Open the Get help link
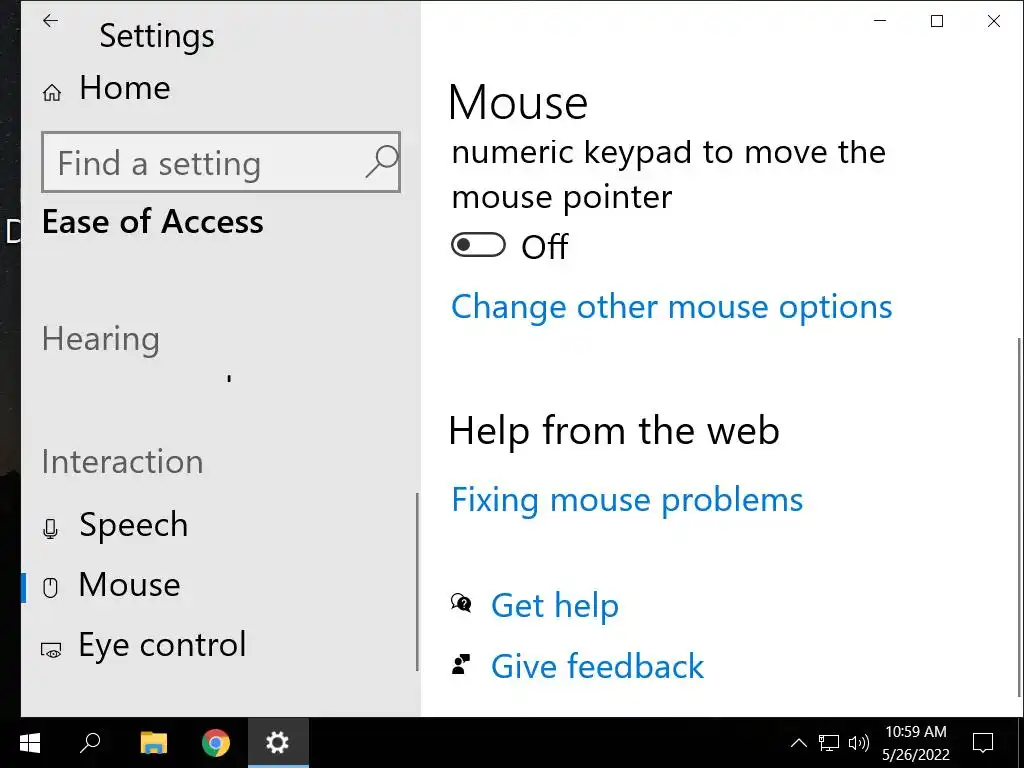This screenshot has width=1024, height=768. click(x=554, y=606)
